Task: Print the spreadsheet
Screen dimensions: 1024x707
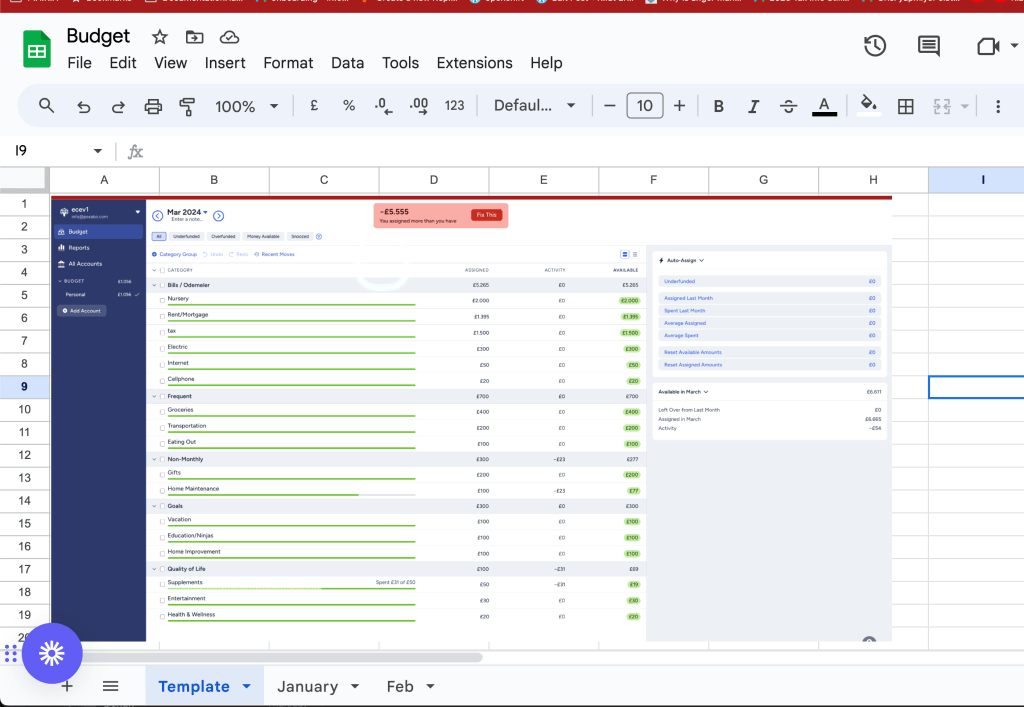Action: [x=153, y=106]
